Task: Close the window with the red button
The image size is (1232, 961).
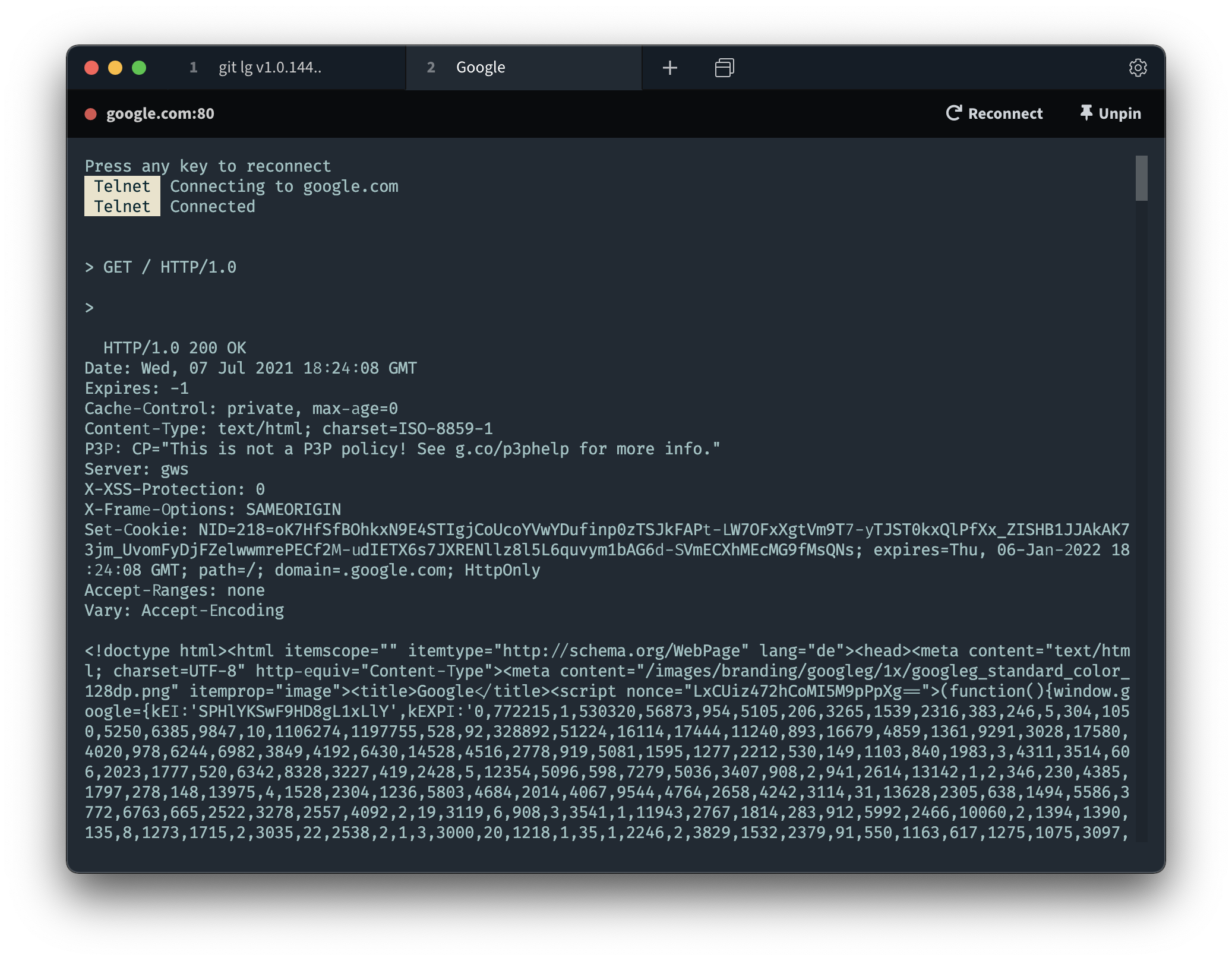Action: pos(91,68)
